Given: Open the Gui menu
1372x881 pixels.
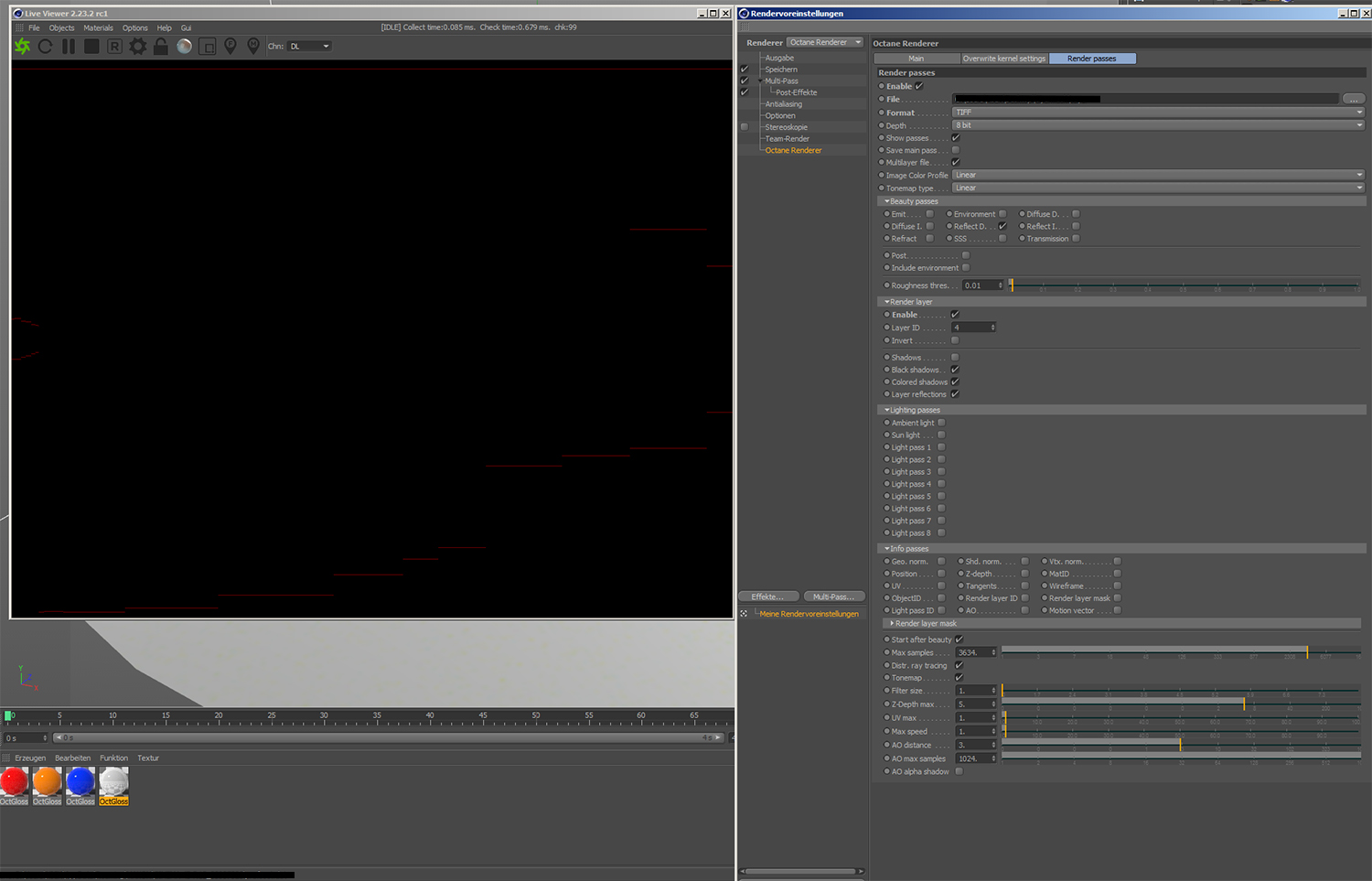Looking at the screenshot, I should coord(186,27).
